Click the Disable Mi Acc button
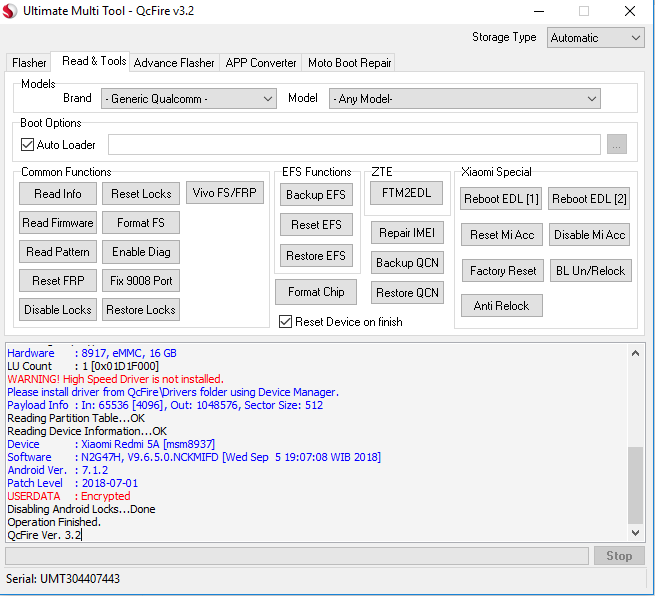 [x=589, y=235]
